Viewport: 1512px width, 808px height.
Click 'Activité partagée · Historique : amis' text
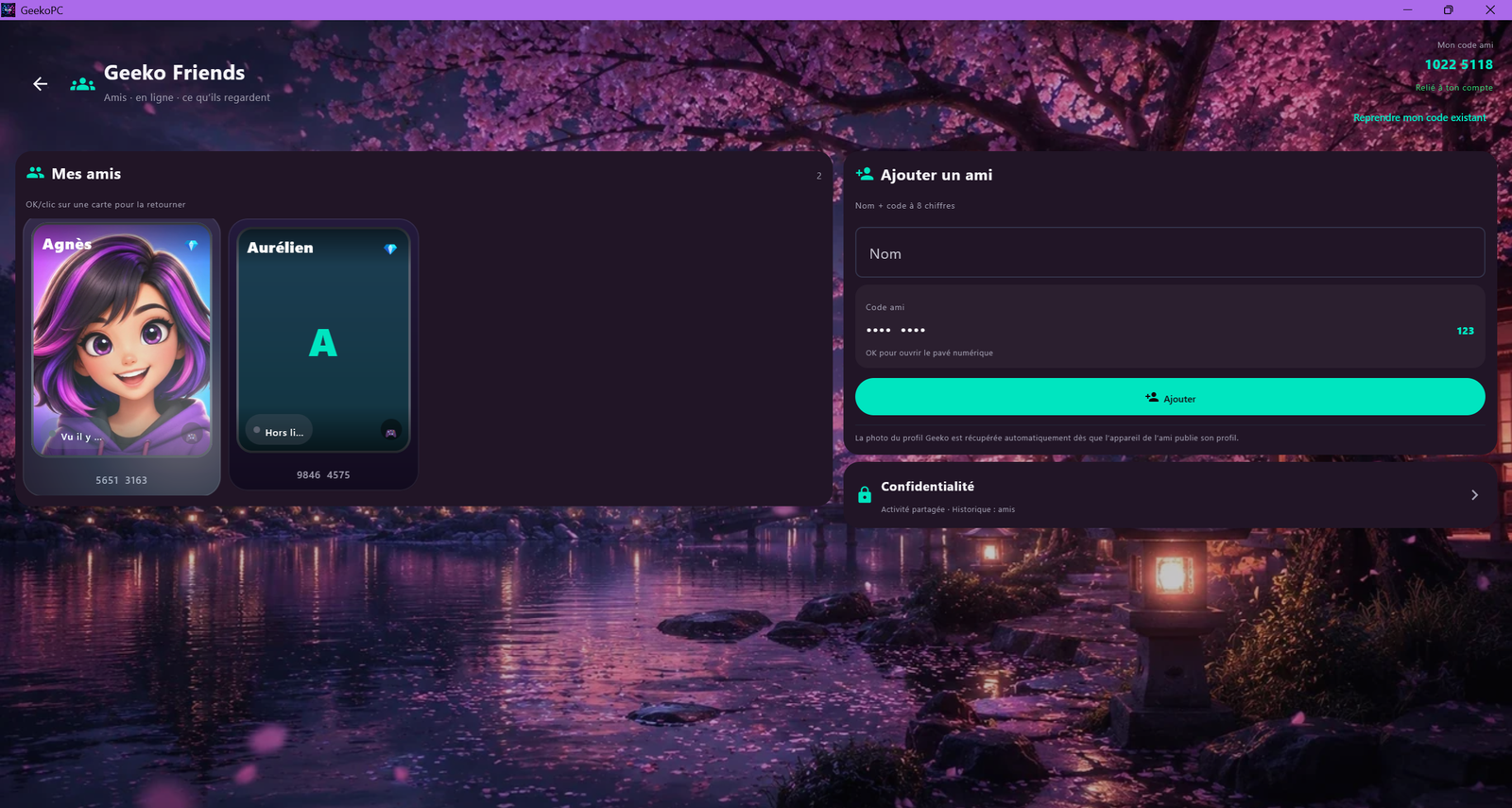pos(948,509)
